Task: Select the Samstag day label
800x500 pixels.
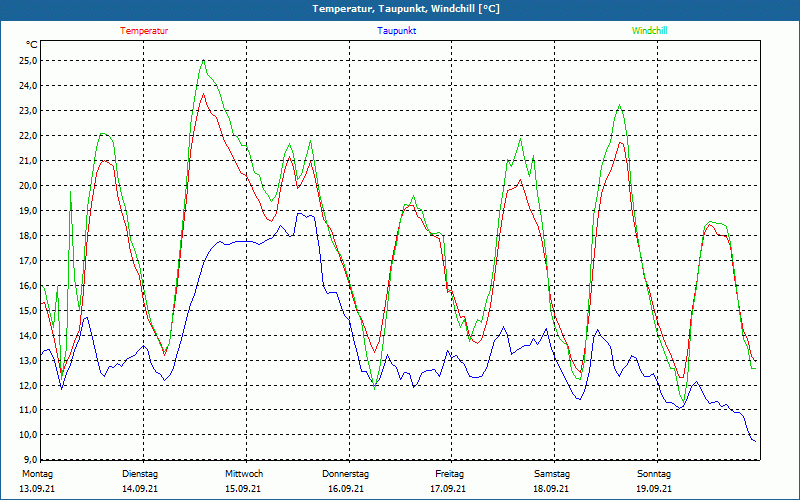Action: (x=552, y=474)
